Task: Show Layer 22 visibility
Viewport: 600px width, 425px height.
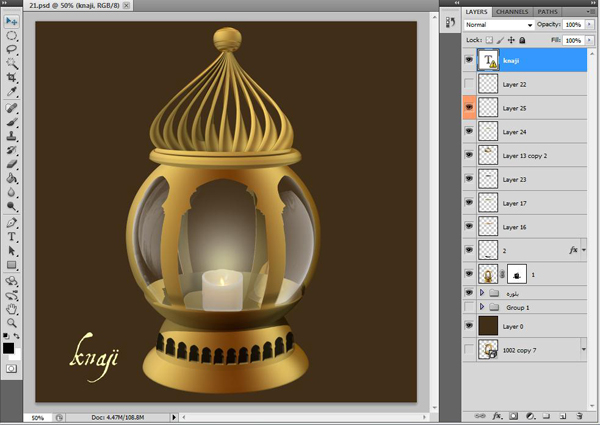Action: 471,84
